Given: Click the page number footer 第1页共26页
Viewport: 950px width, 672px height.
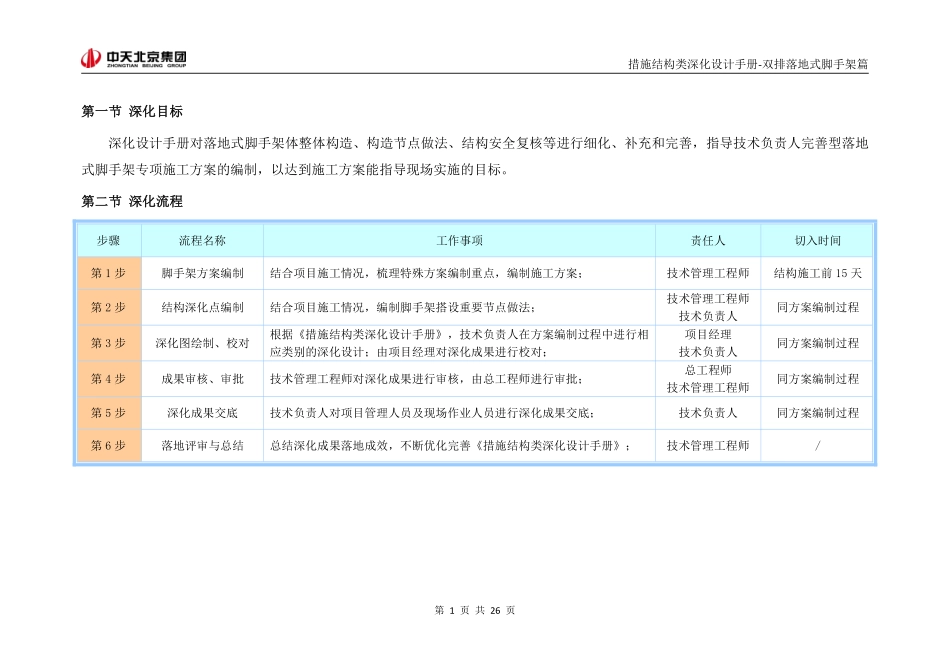Looking at the screenshot, I should click(474, 608).
